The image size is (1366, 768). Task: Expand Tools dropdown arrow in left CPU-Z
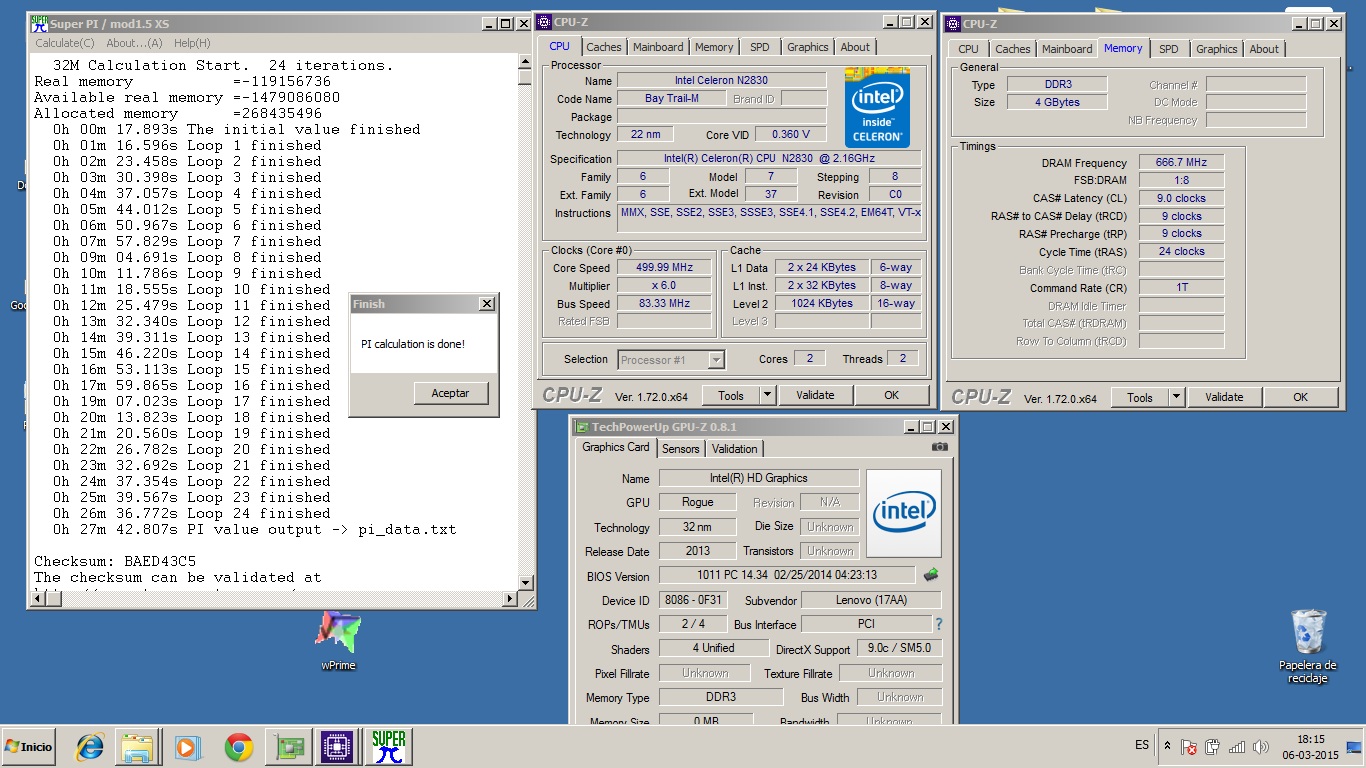[767, 395]
